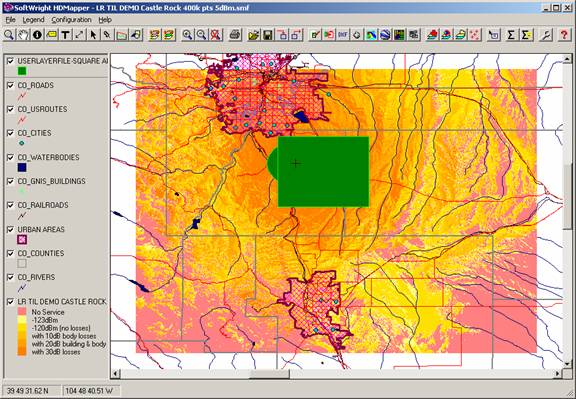This screenshot has height=399, width=576.
Task: Toggle the CO_WATERBODIES layer checkbox
Action: (10, 157)
